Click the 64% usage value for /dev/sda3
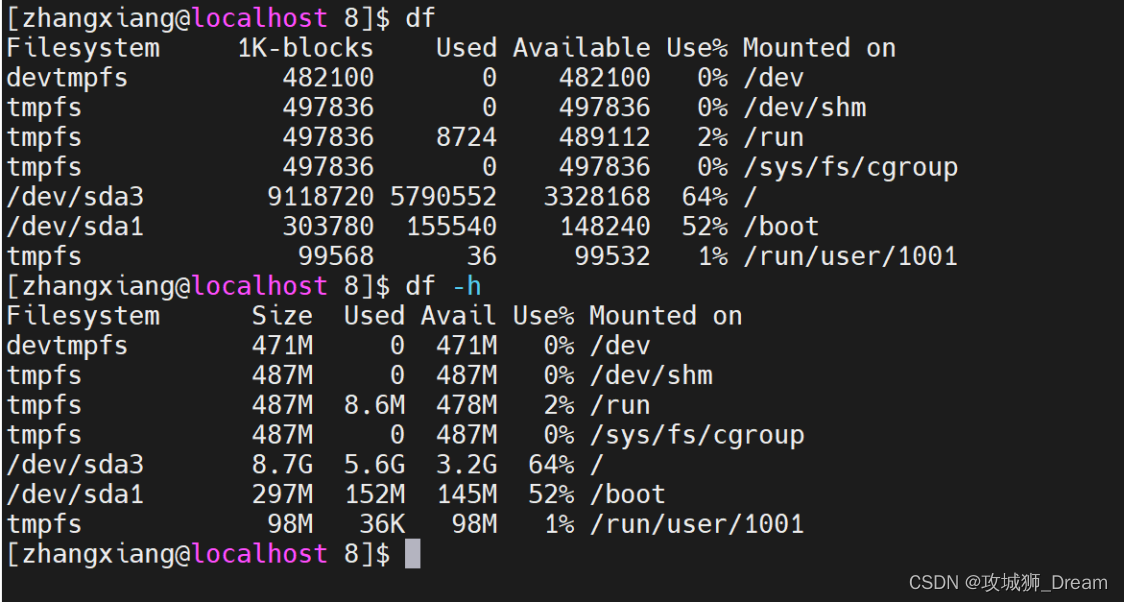 [705, 196]
